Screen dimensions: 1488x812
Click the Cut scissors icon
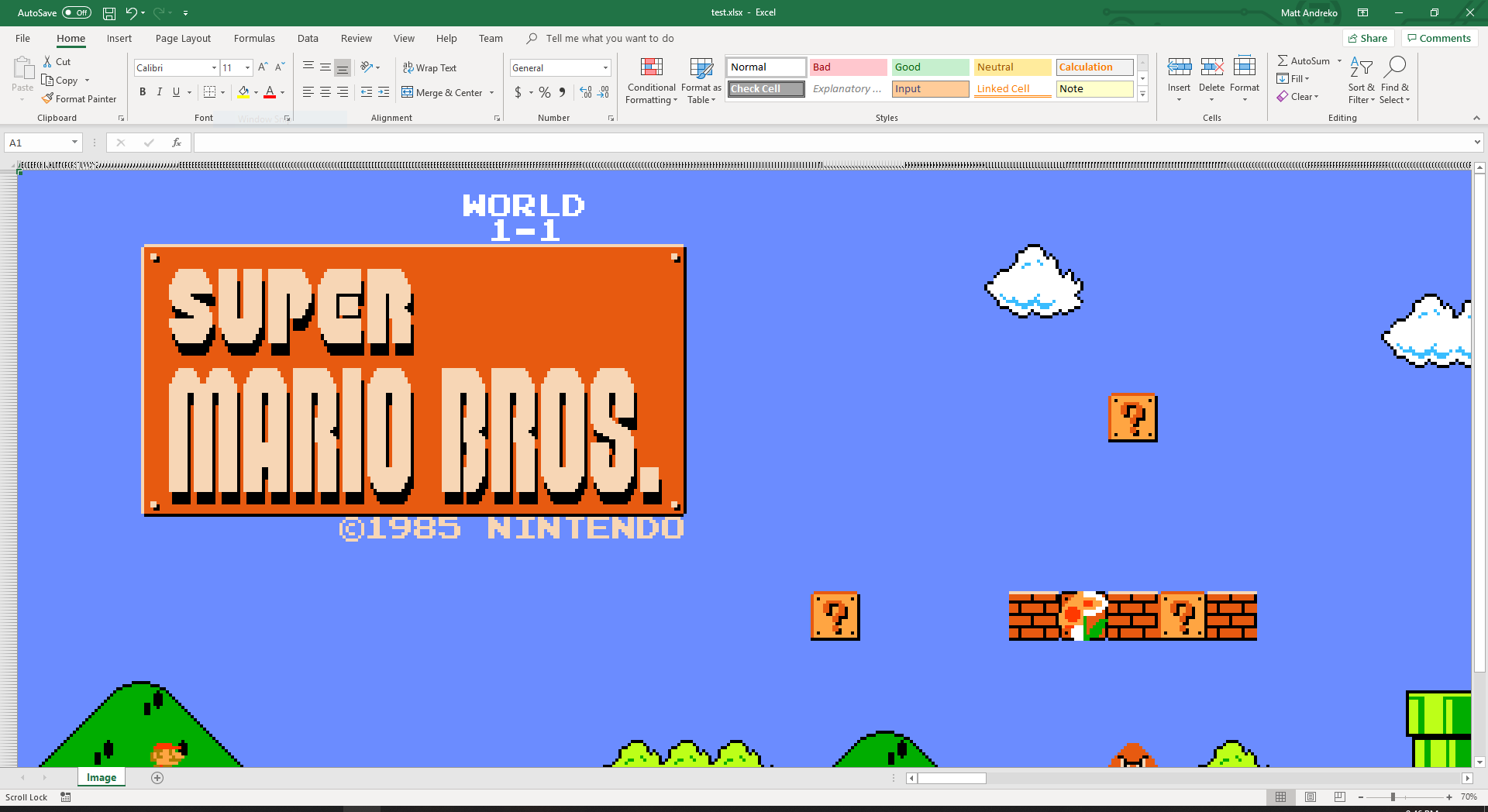point(47,61)
